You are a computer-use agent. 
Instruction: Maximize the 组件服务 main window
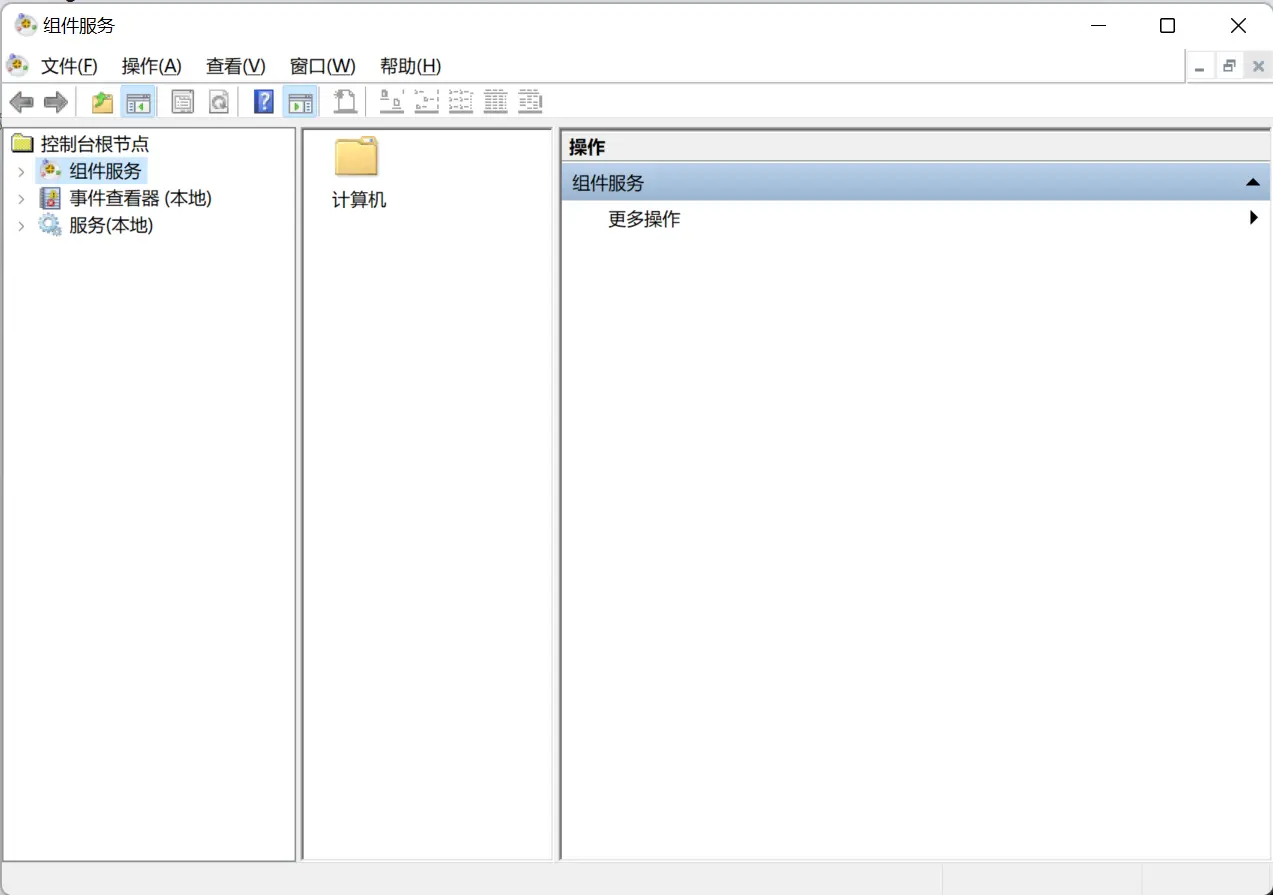pos(1167,26)
